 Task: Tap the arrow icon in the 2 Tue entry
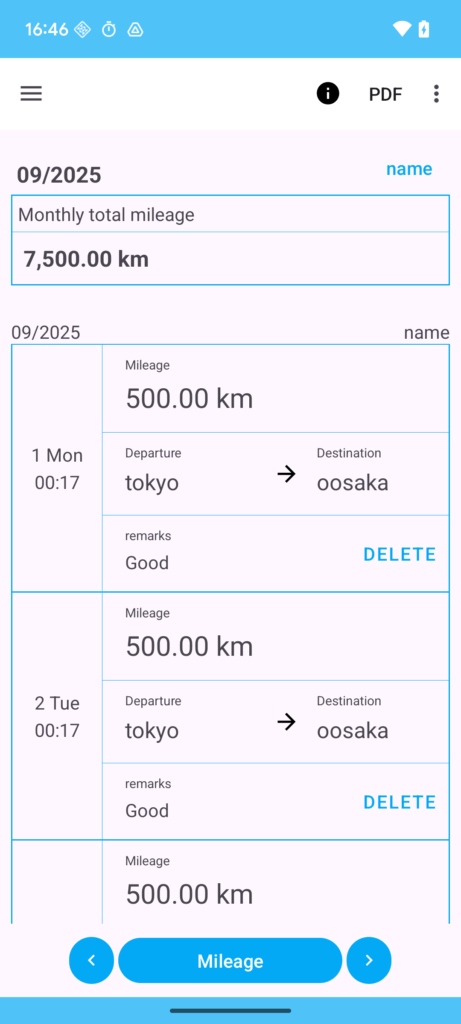point(286,722)
